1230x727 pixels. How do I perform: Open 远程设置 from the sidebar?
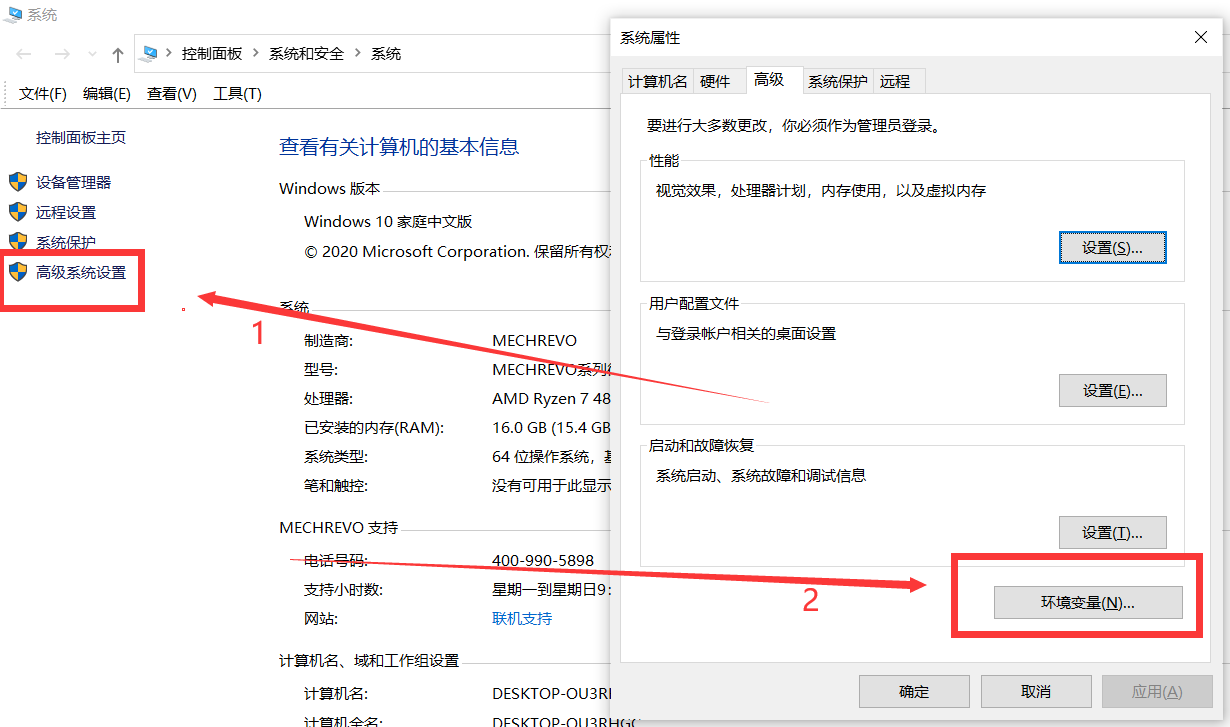66,212
